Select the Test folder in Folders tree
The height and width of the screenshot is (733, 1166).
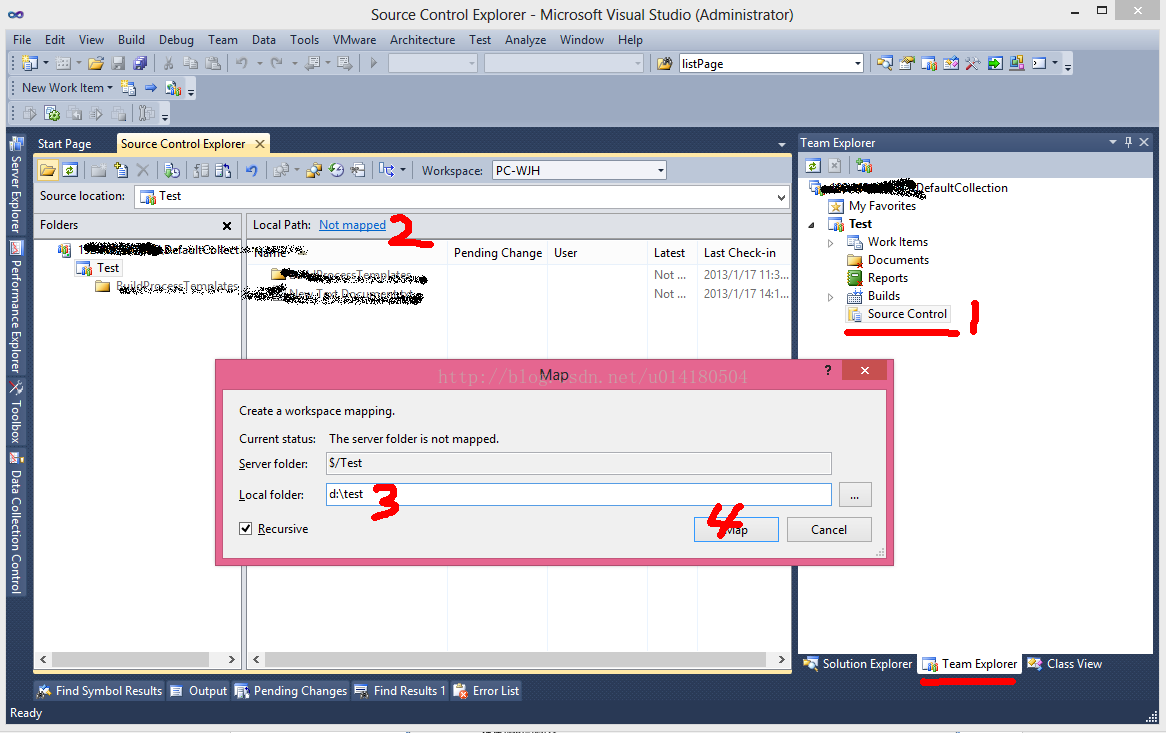(108, 268)
